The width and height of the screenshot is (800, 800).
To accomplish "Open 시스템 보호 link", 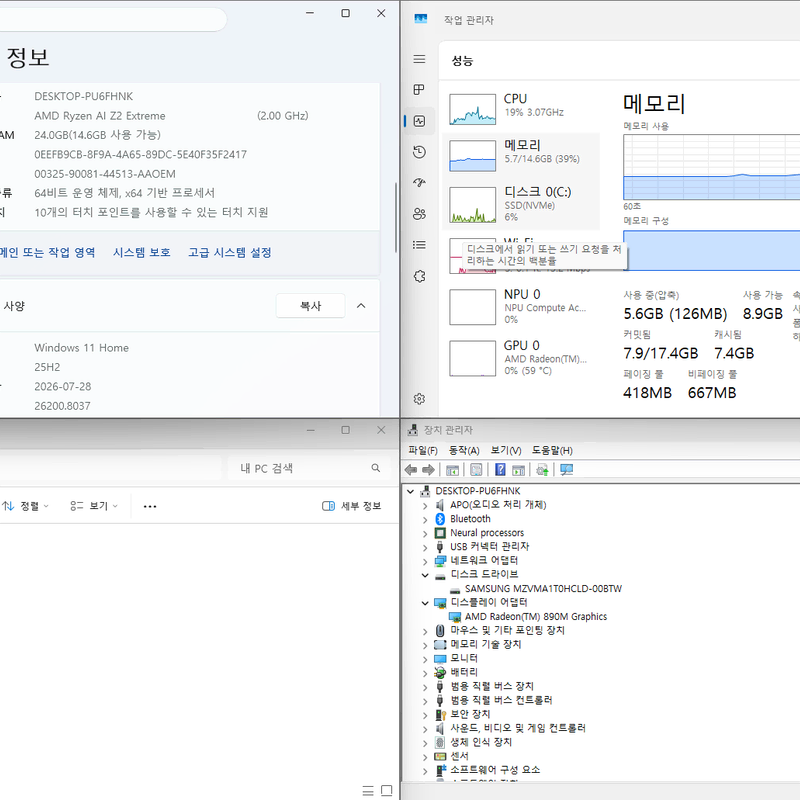I will point(141,253).
